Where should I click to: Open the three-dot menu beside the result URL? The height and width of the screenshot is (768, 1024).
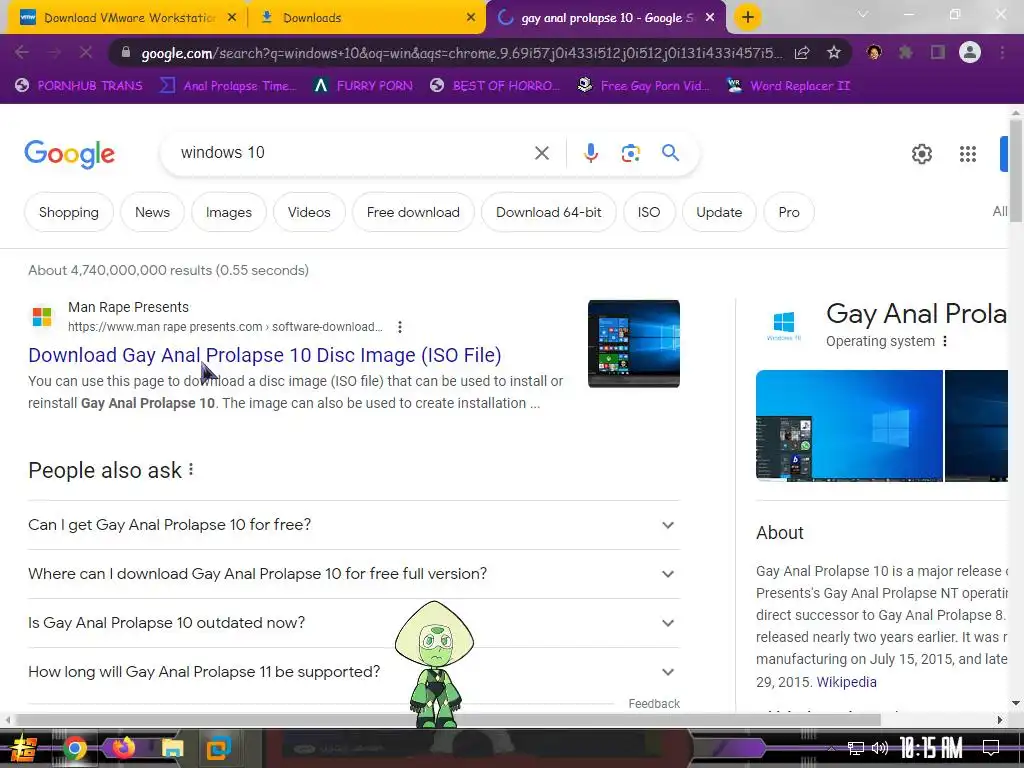click(x=400, y=327)
